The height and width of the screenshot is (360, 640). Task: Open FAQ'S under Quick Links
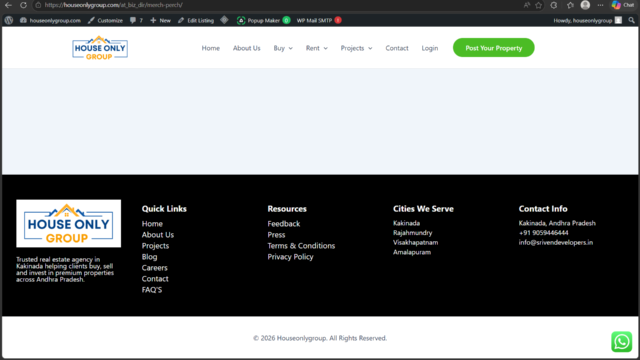pyautogui.click(x=152, y=290)
